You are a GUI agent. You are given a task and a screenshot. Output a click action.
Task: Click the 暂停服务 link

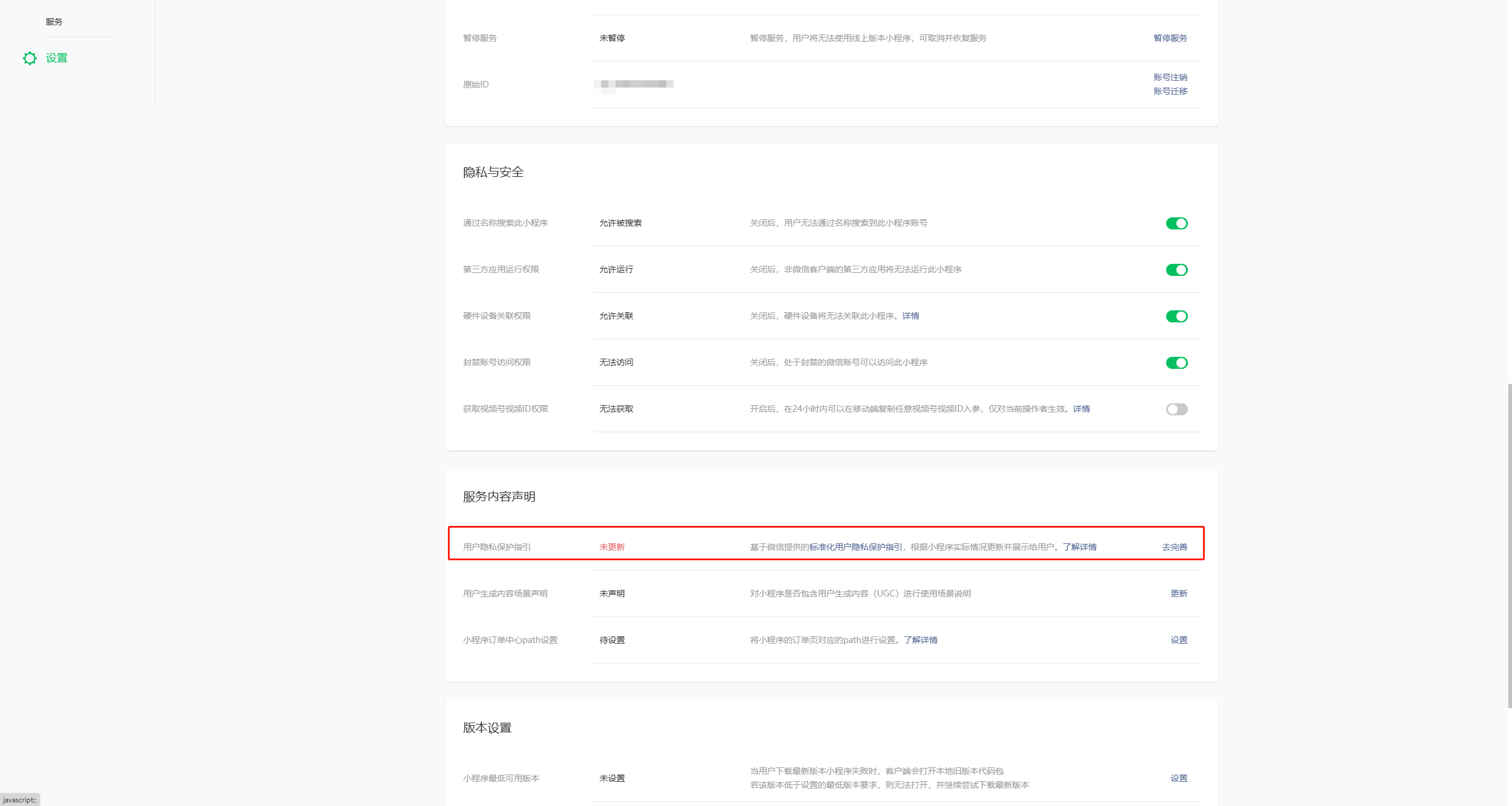coord(1169,37)
